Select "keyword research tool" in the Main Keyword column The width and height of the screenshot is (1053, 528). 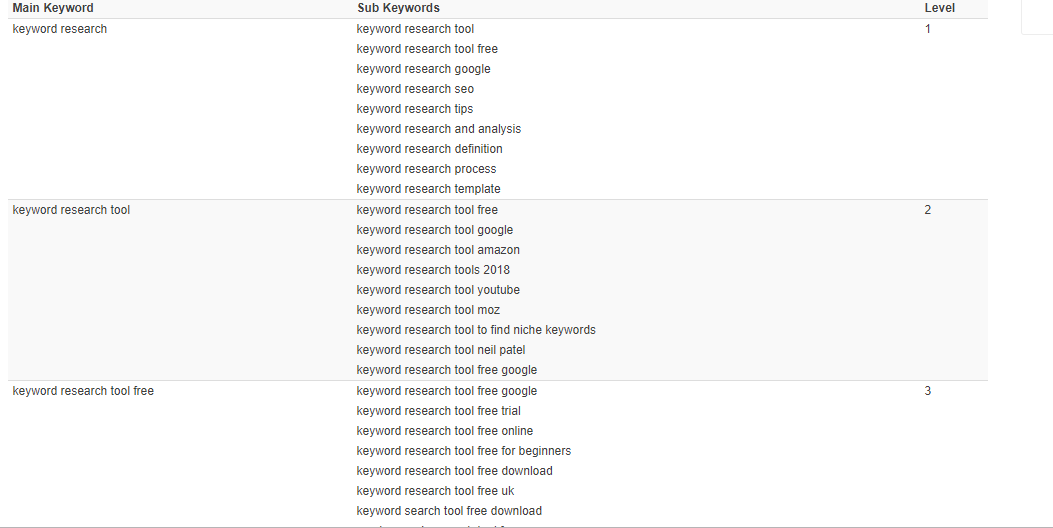tap(71, 210)
